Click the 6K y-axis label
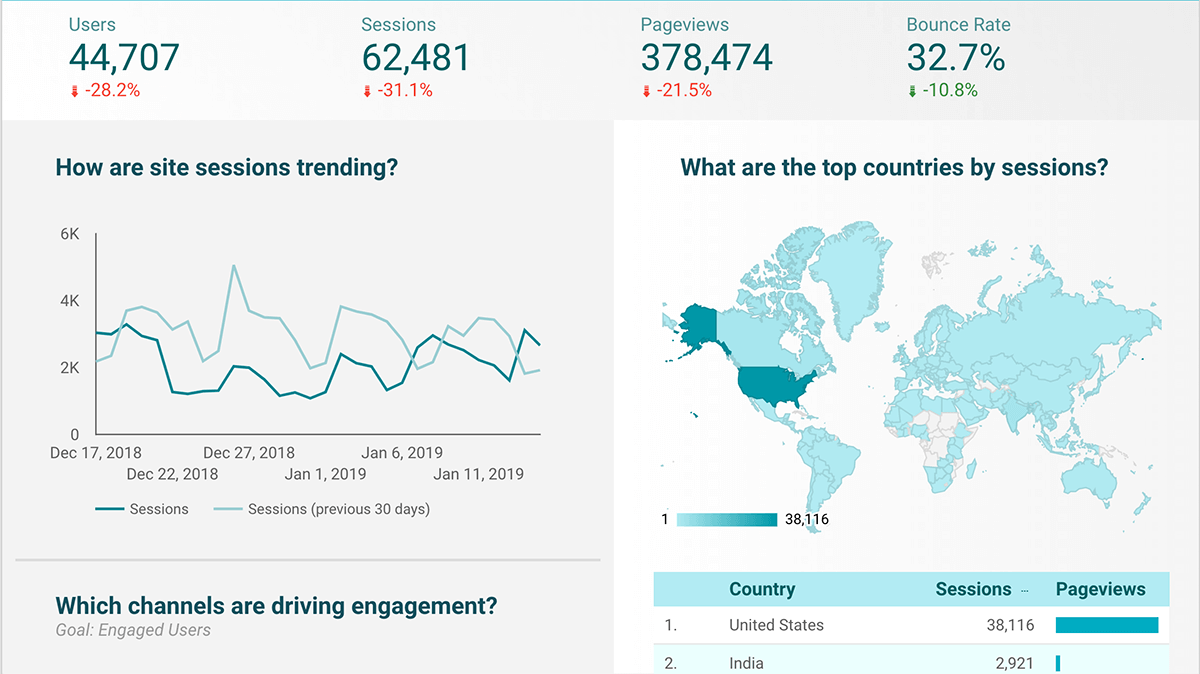 pos(70,234)
